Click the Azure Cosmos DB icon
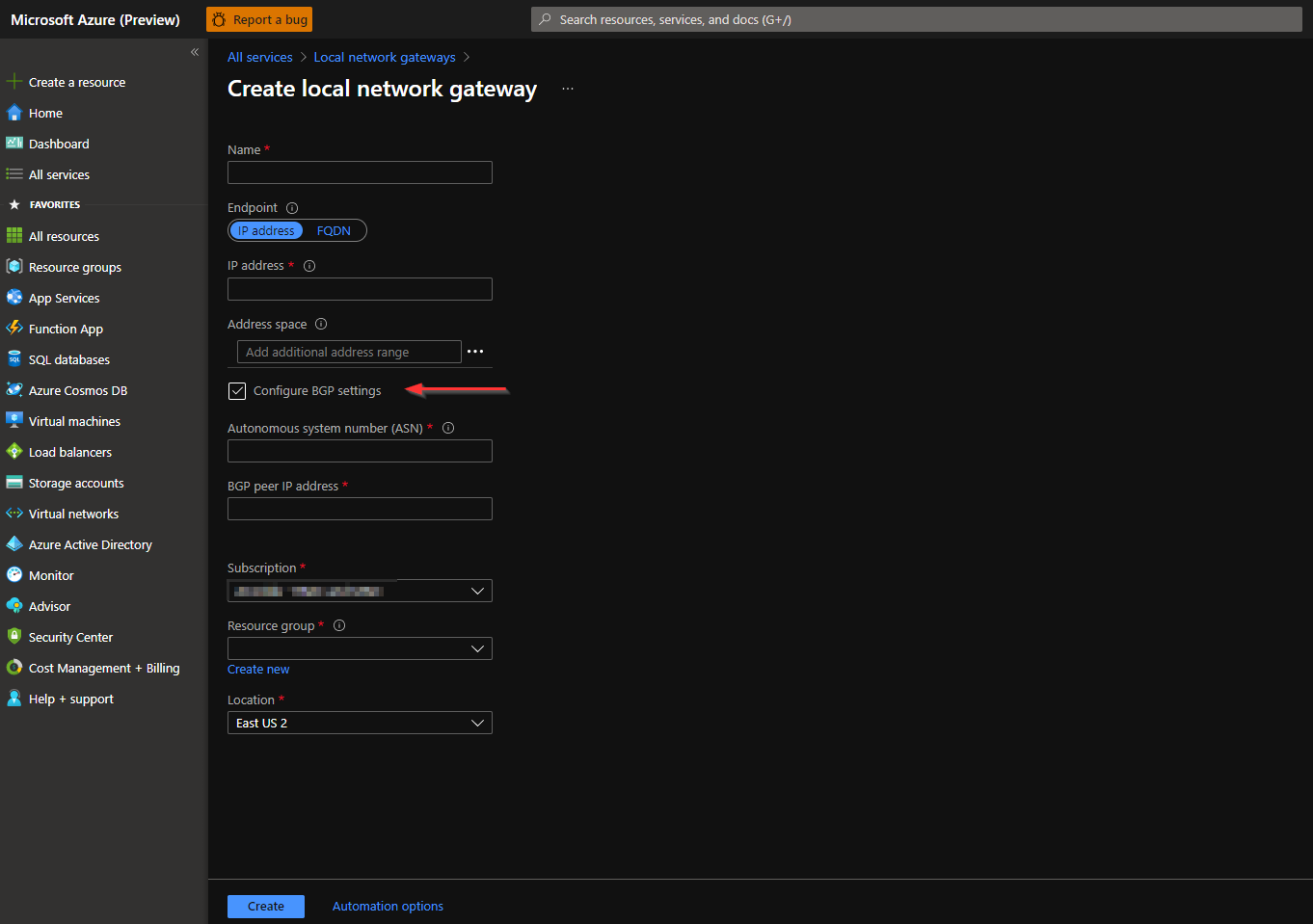The image size is (1313, 924). coord(14,390)
